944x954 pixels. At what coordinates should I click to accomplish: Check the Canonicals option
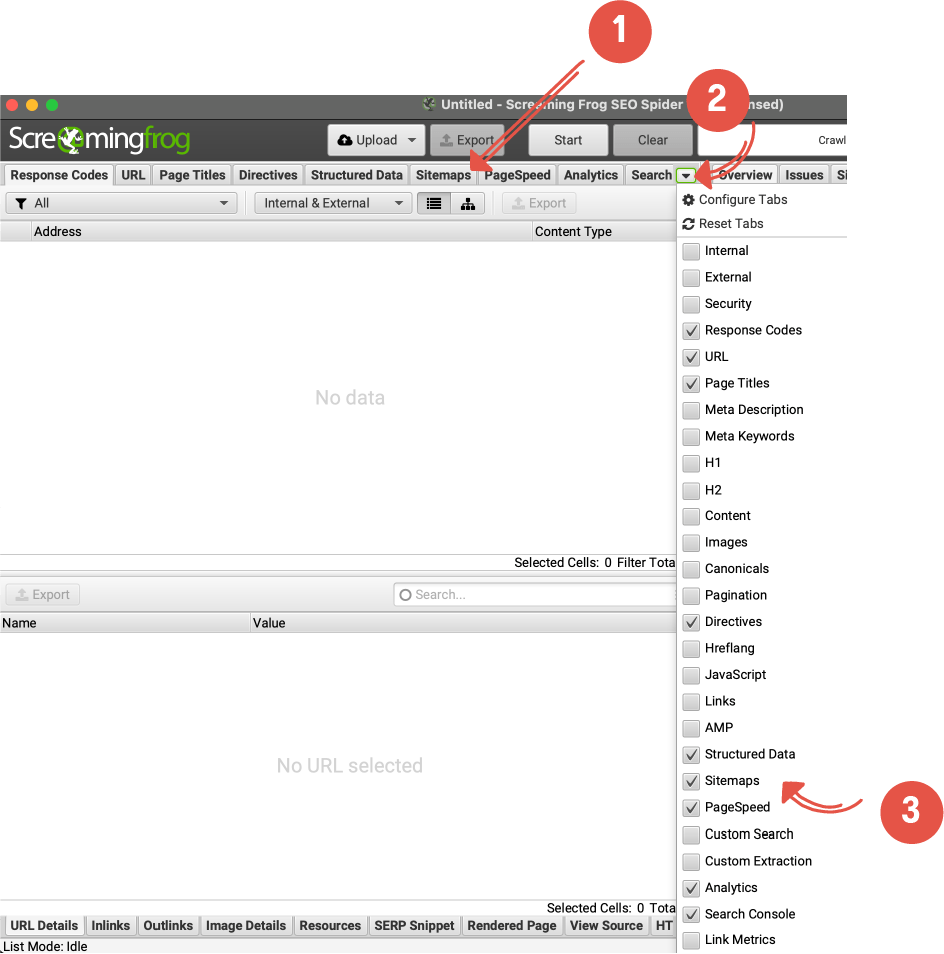[x=691, y=569]
